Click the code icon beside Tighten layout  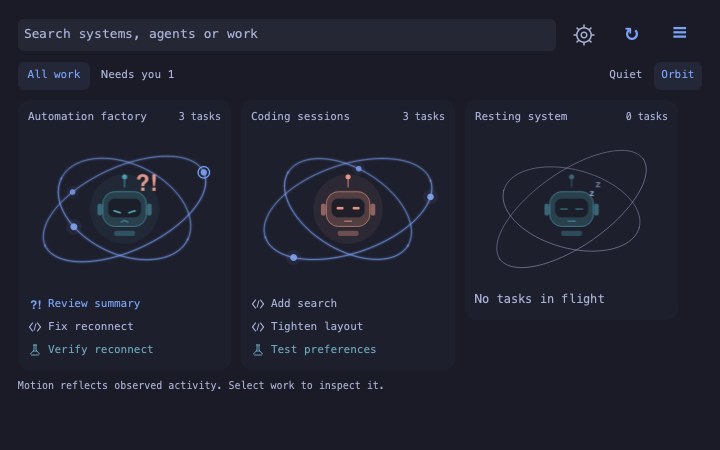[258, 327]
